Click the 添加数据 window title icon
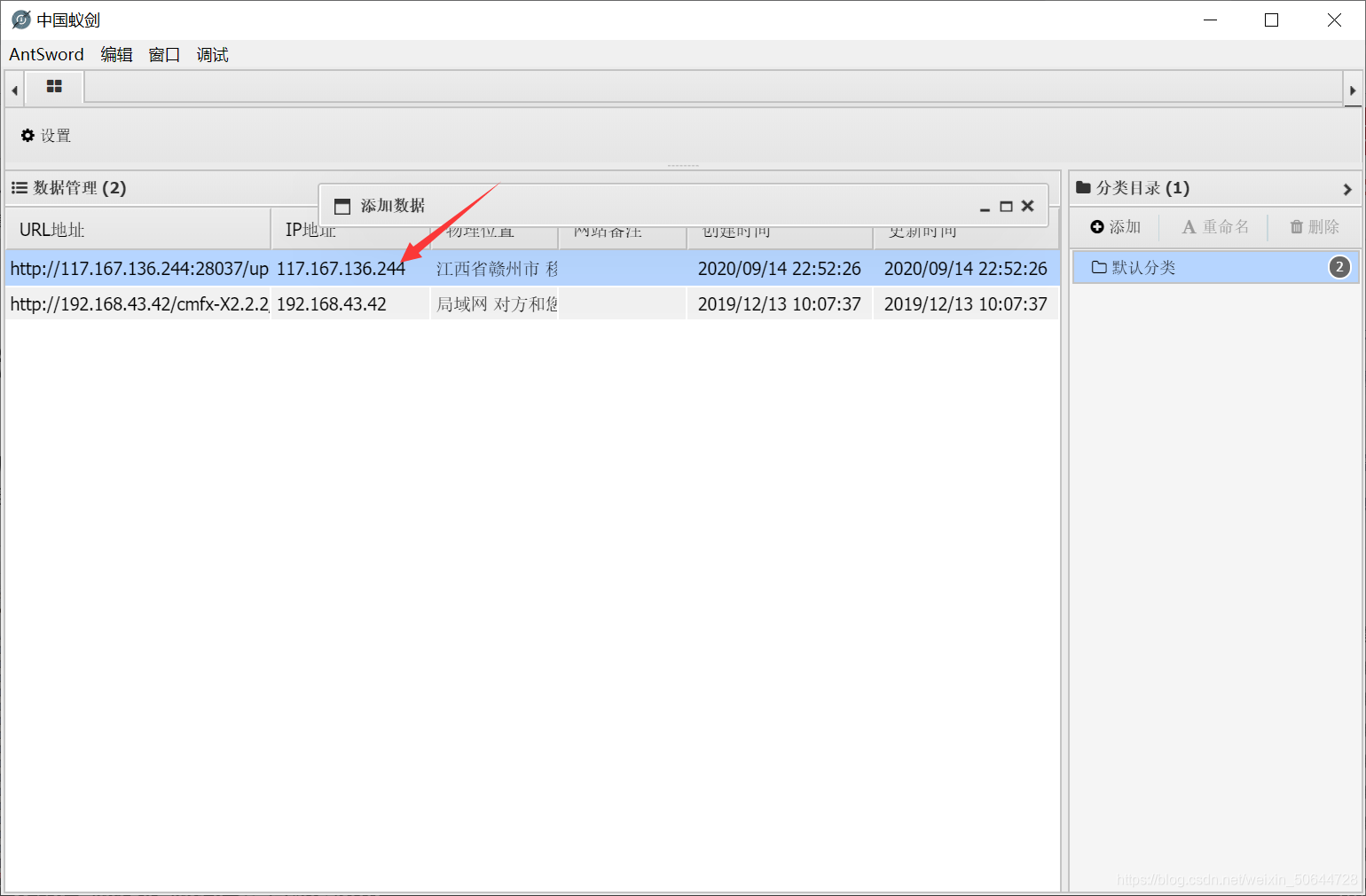Viewport: 1366px width, 896px height. [342, 206]
